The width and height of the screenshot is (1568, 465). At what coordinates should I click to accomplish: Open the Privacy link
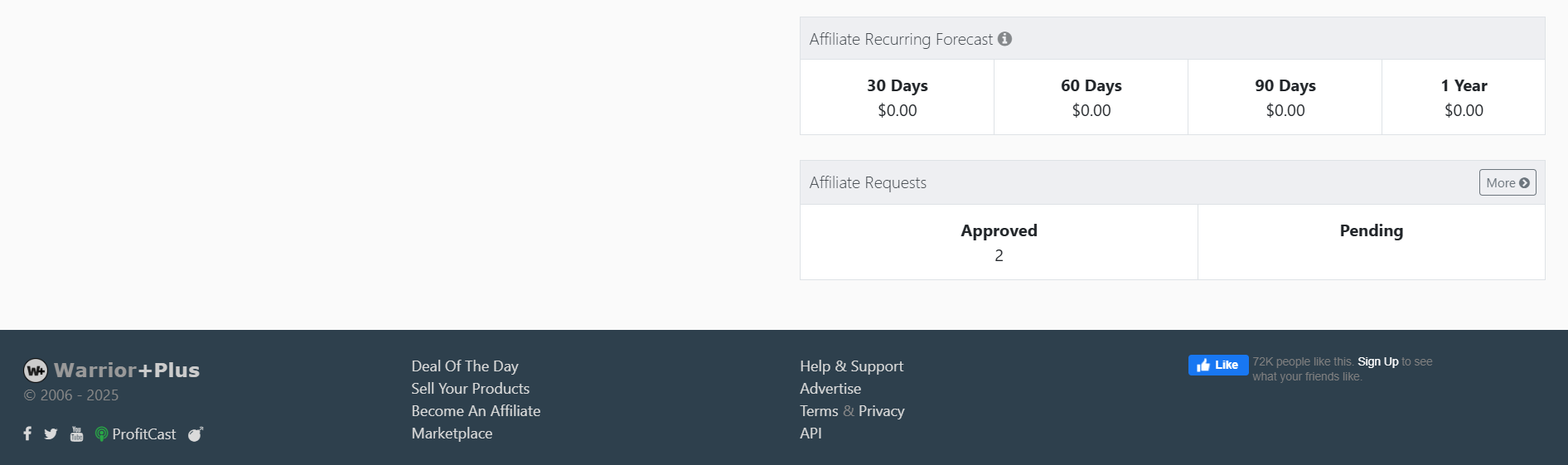881,411
